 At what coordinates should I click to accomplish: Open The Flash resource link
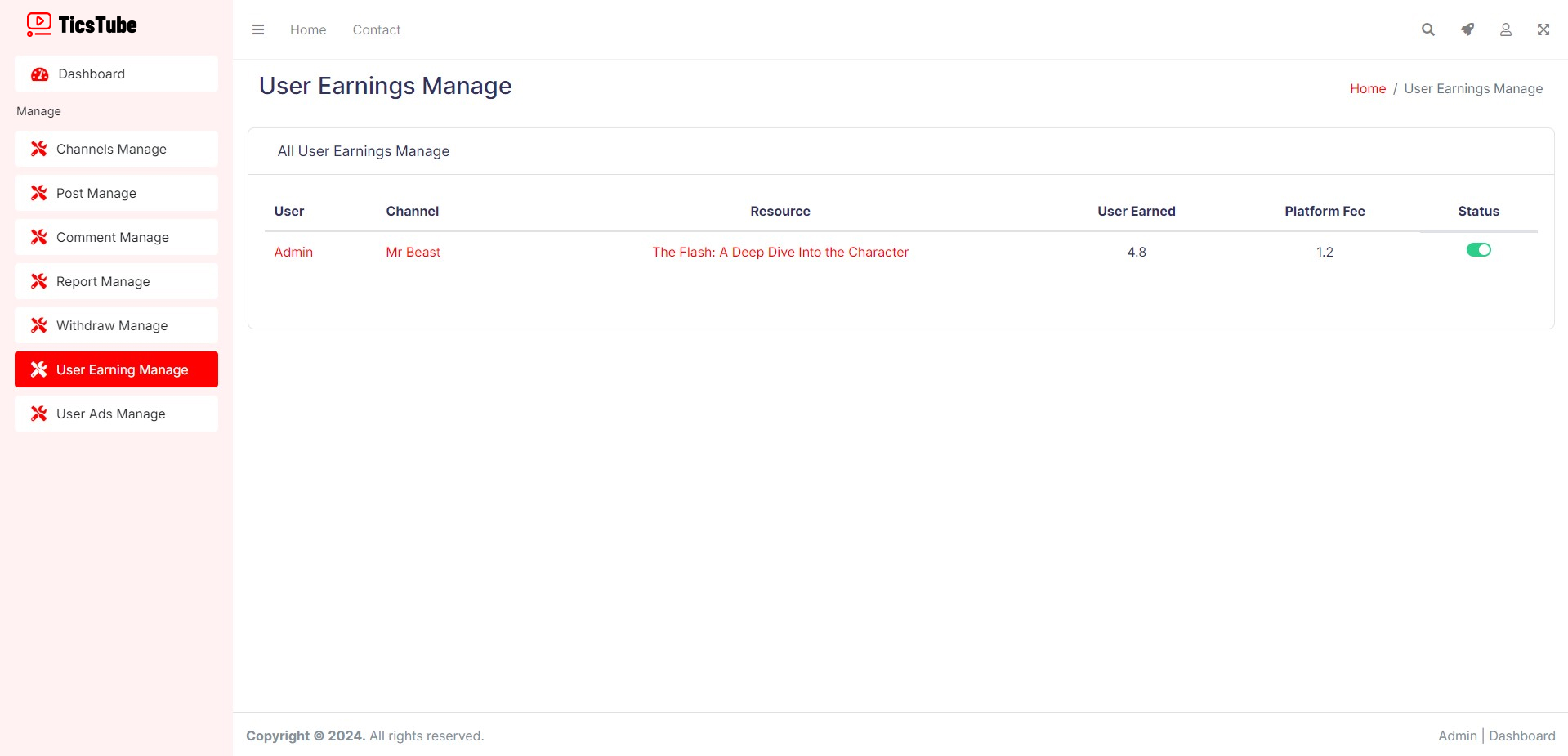pyautogui.click(x=780, y=252)
